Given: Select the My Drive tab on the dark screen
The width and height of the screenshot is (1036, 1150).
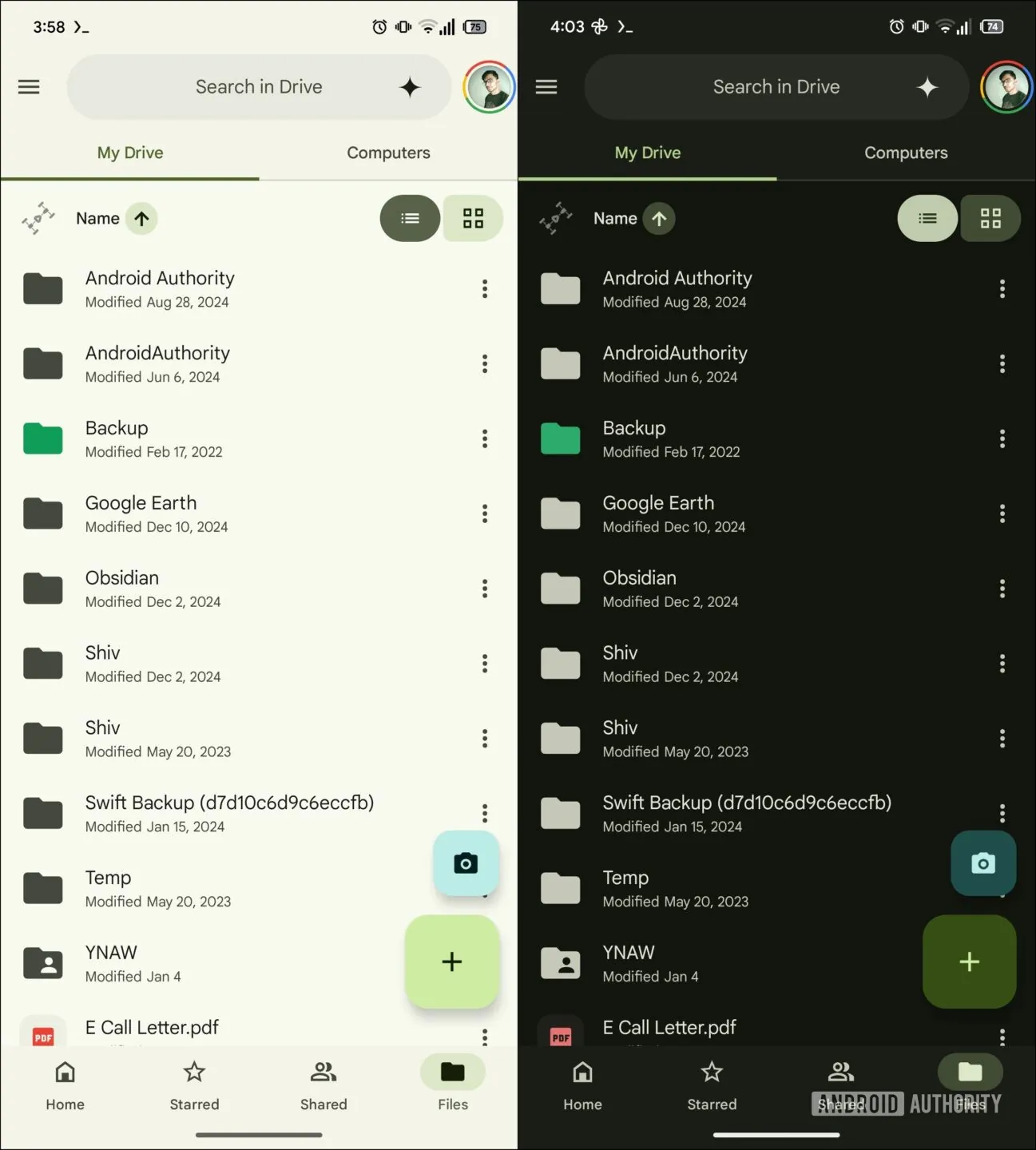Looking at the screenshot, I should (648, 153).
